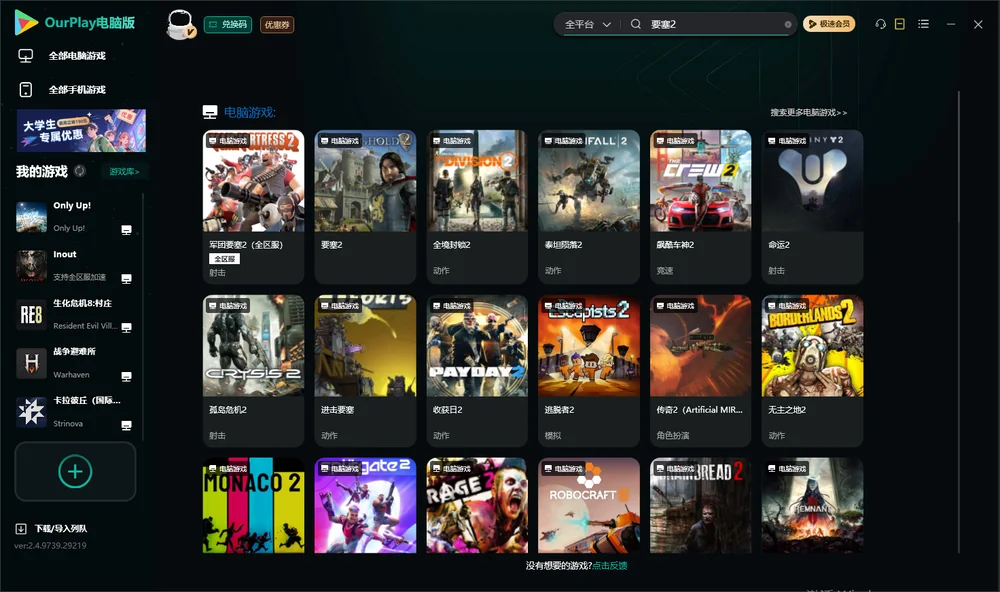Go to 全部手机游戏 section
The image size is (1000, 592).
pyautogui.click(x=77, y=90)
